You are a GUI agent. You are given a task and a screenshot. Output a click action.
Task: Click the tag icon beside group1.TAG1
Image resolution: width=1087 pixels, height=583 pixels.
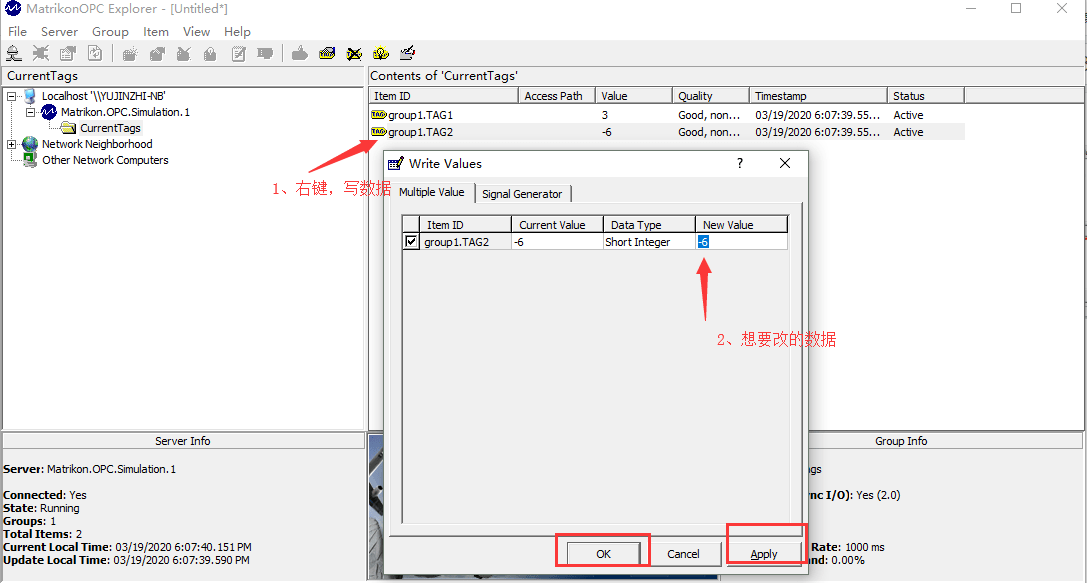(379, 115)
